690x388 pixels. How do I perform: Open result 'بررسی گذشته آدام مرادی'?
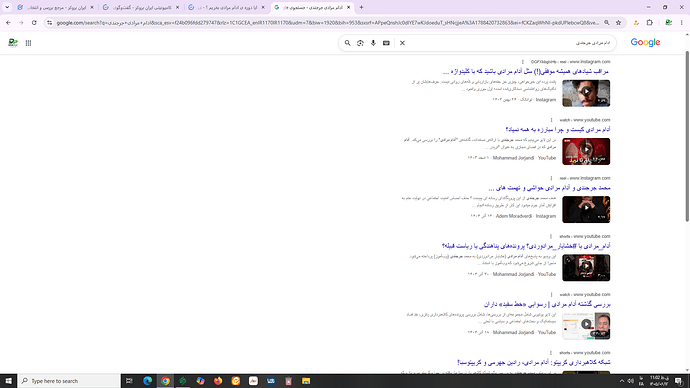547,304
